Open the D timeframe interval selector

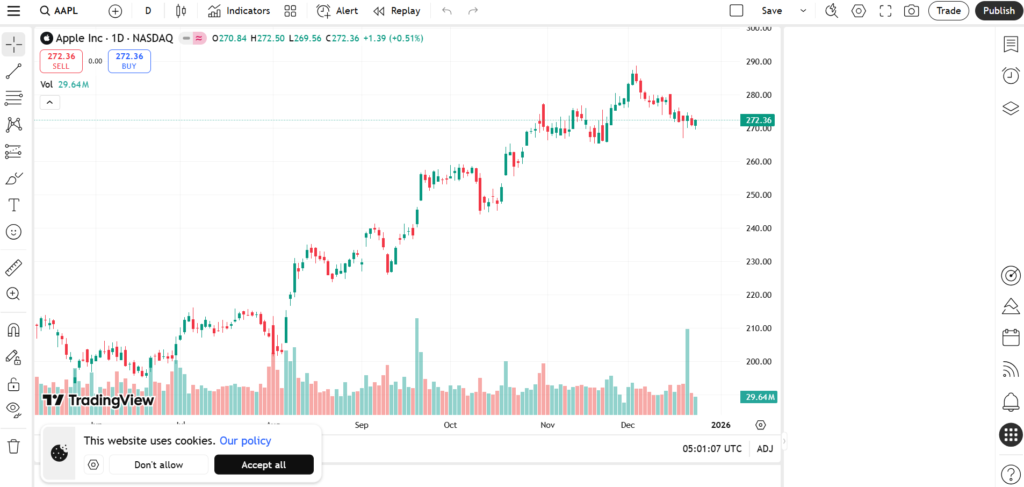[148, 10]
